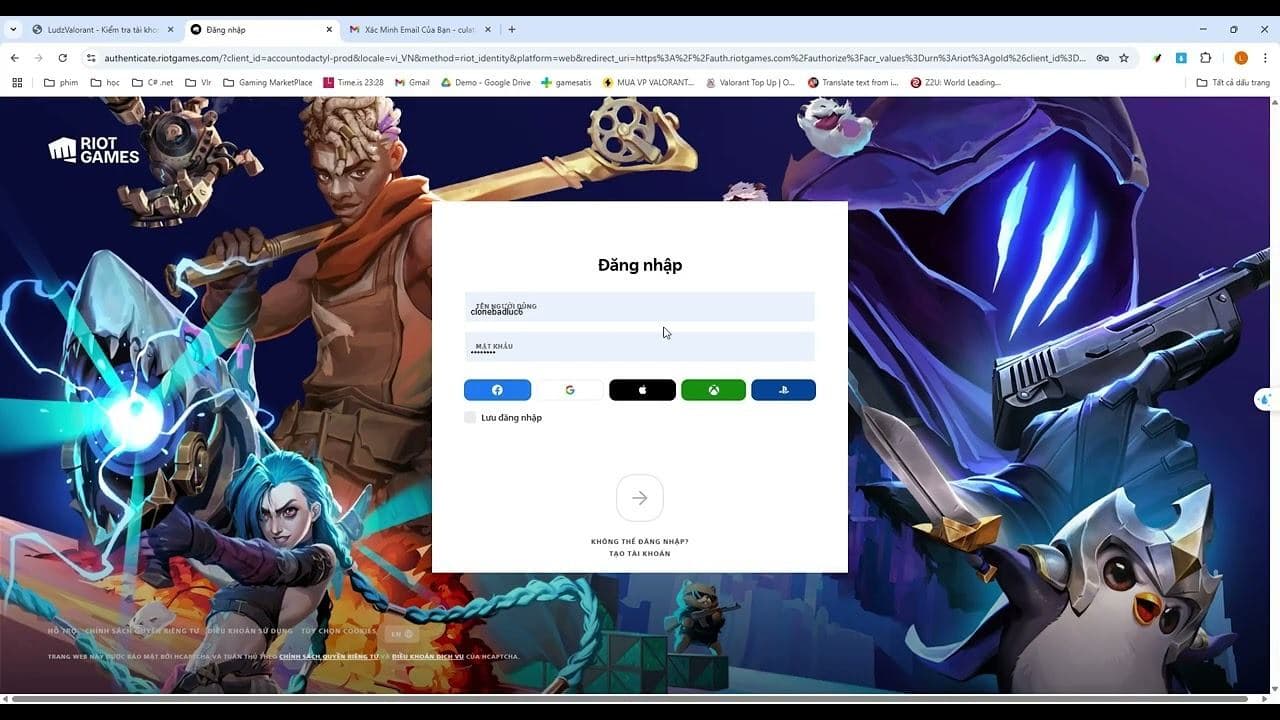The image size is (1280, 720).
Task: Open the MUA VP VALORANT bookmark
Action: click(x=649, y=83)
